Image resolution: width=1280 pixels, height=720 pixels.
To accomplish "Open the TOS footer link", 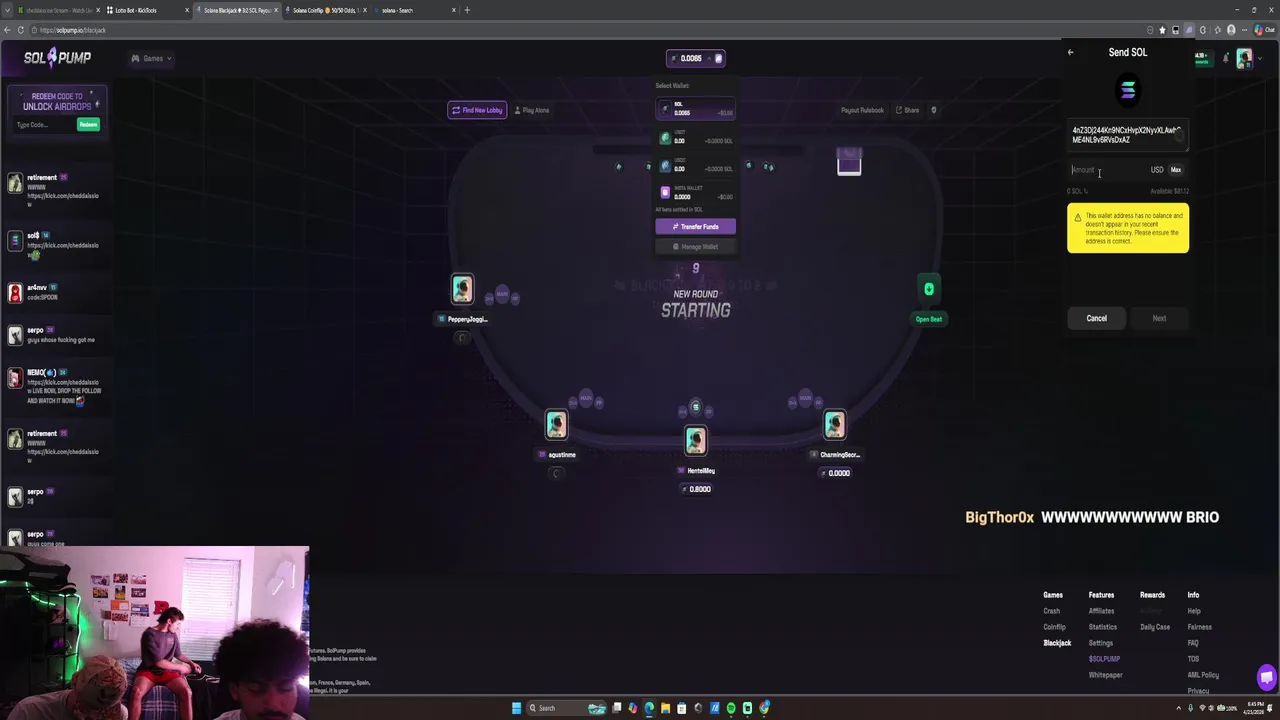I will 1193,659.
